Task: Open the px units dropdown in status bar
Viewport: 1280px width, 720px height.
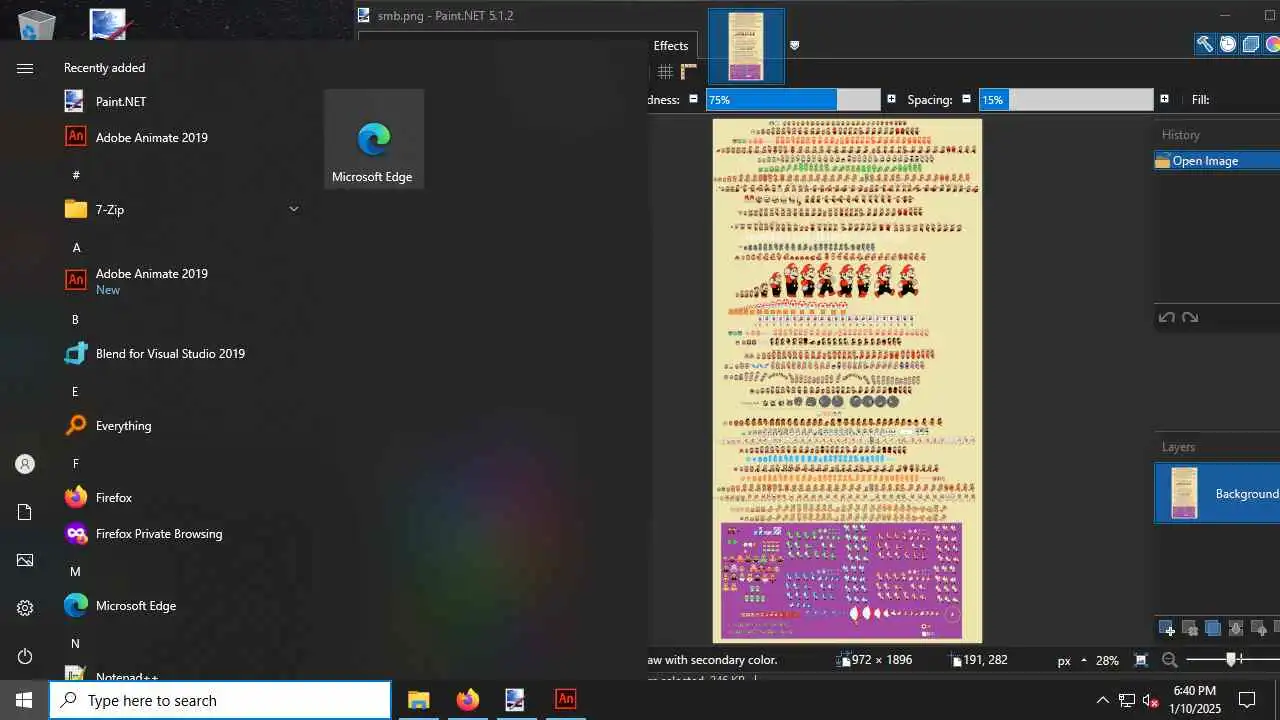Action: pyautogui.click(x=1071, y=660)
